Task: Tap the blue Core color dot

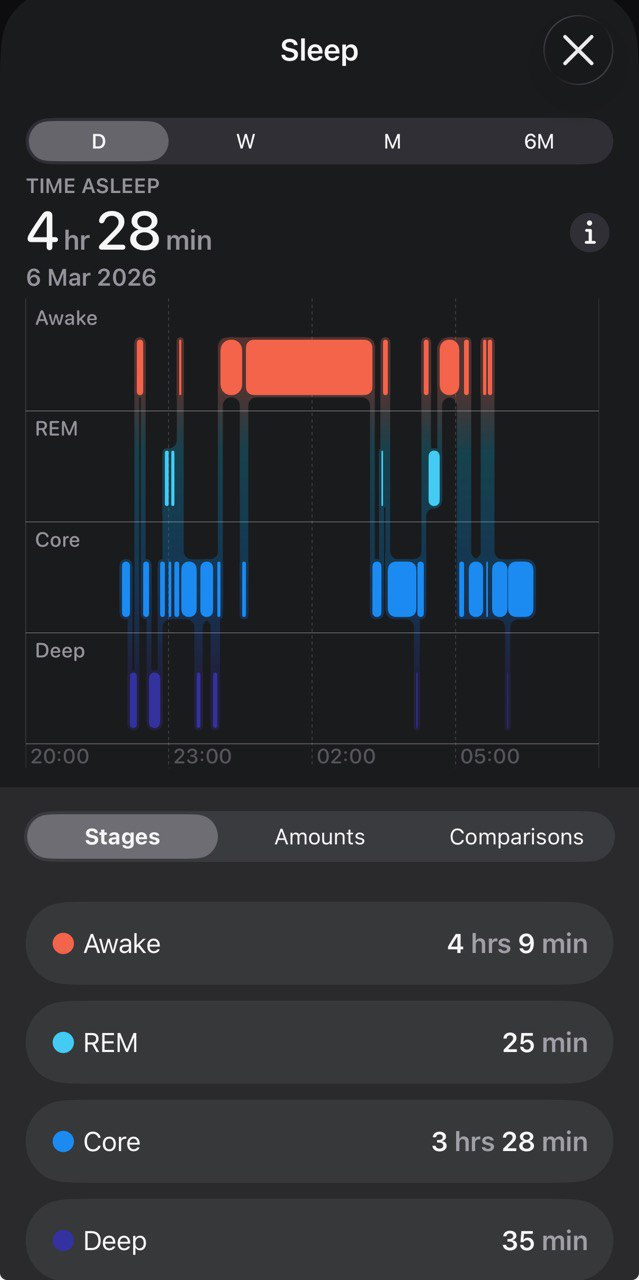Action: coord(63,1142)
